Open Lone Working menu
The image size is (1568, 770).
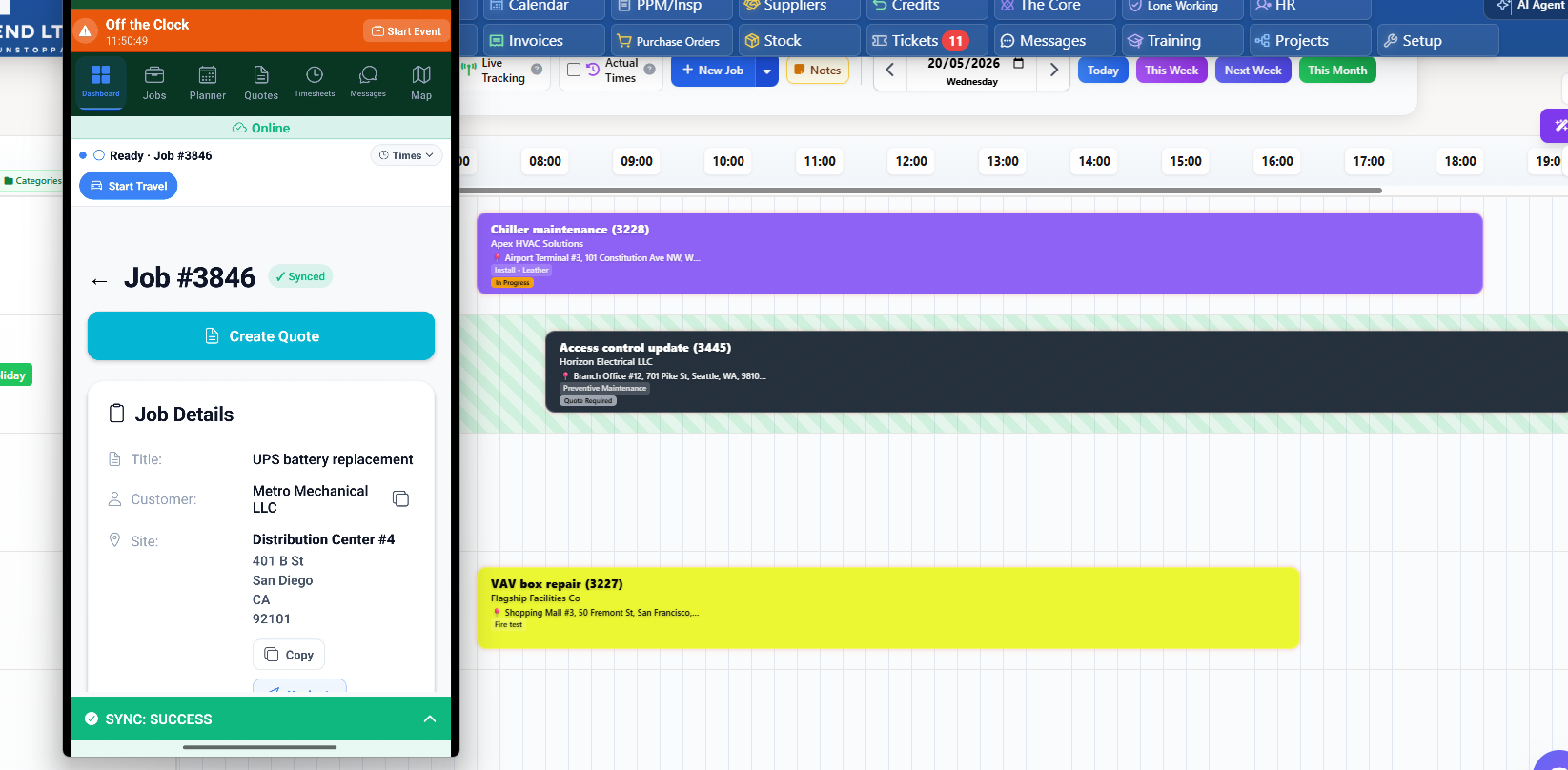pyautogui.click(x=1182, y=8)
